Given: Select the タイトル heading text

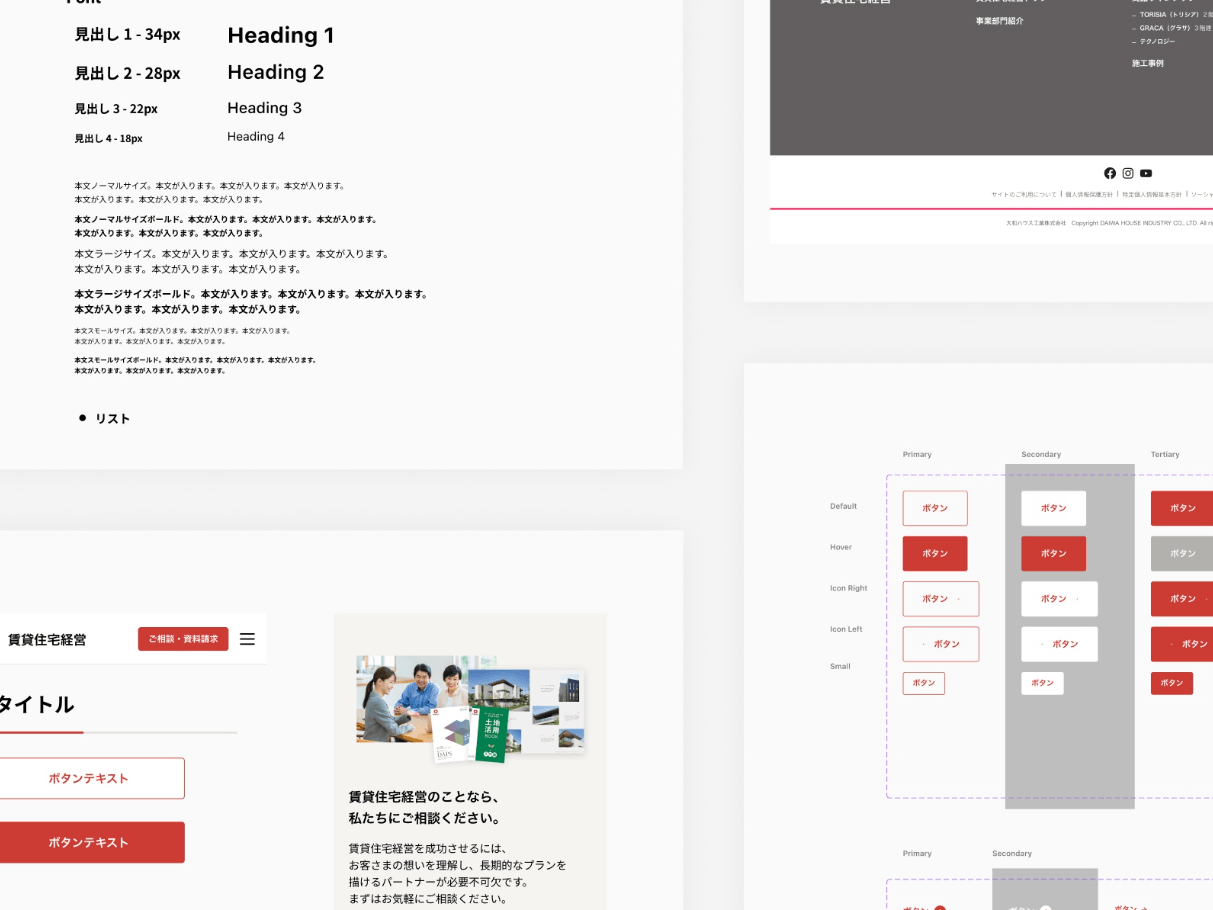Looking at the screenshot, I should click(x=37, y=704).
